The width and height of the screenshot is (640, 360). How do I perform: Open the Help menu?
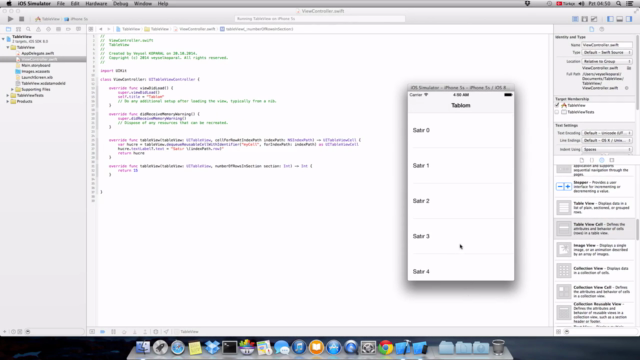[163, 4]
